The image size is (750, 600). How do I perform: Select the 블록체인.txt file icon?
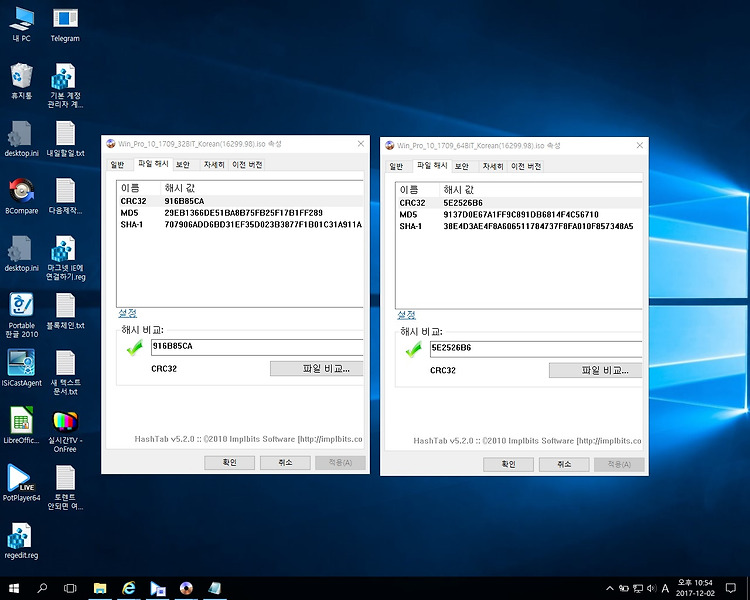click(x=65, y=311)
